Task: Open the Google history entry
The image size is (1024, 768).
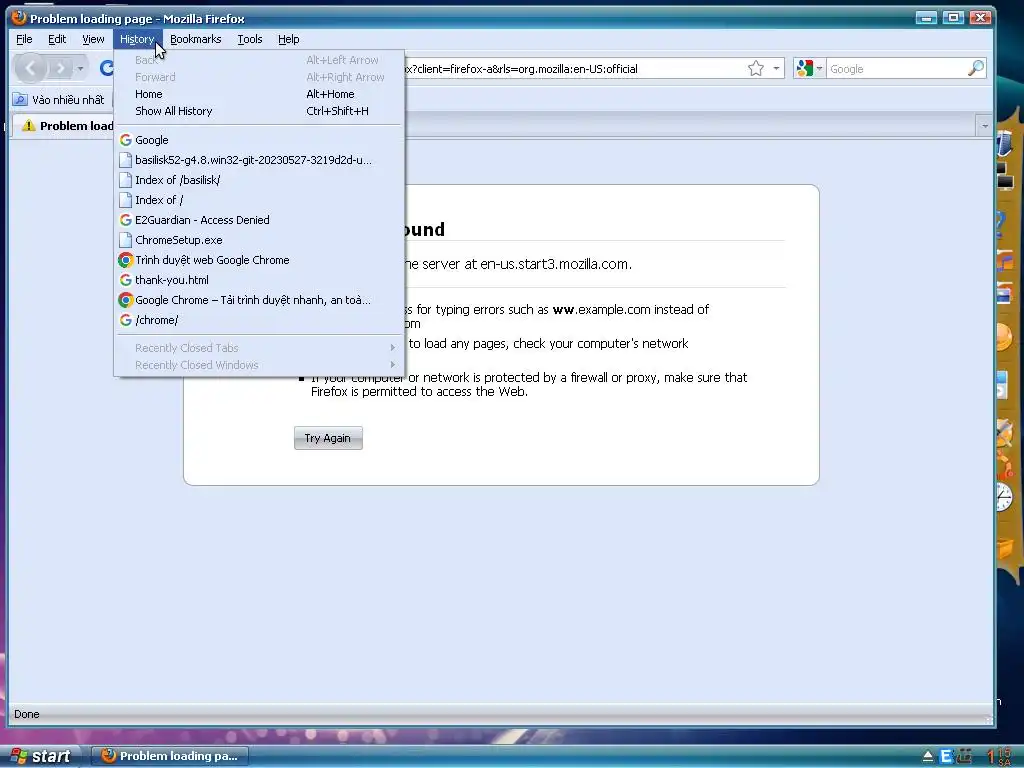Action: pos(259,140)
